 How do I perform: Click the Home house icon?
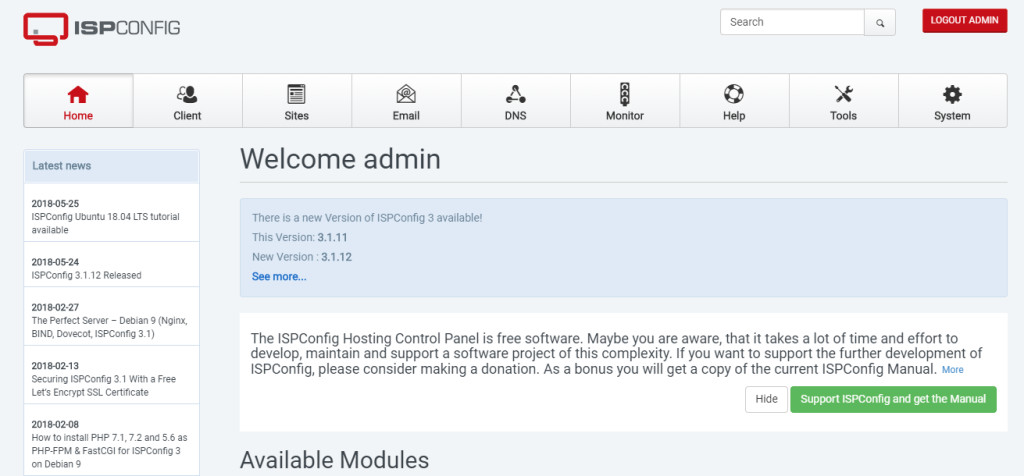[x=78, y=94]
